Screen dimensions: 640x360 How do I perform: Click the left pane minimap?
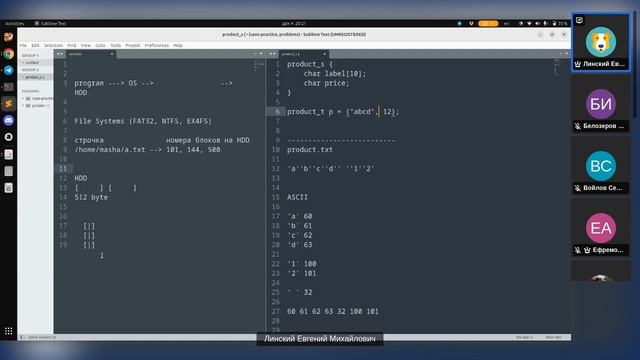(259, 65)
